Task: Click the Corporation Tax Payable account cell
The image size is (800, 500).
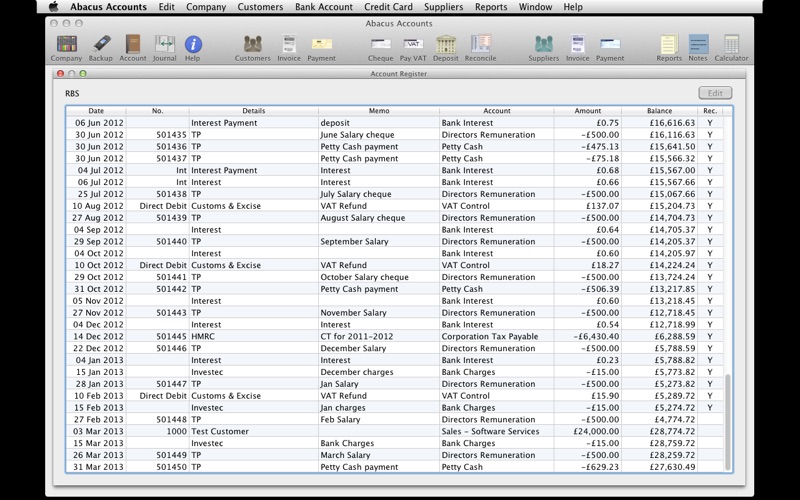Action: click(x=496, y=336)
